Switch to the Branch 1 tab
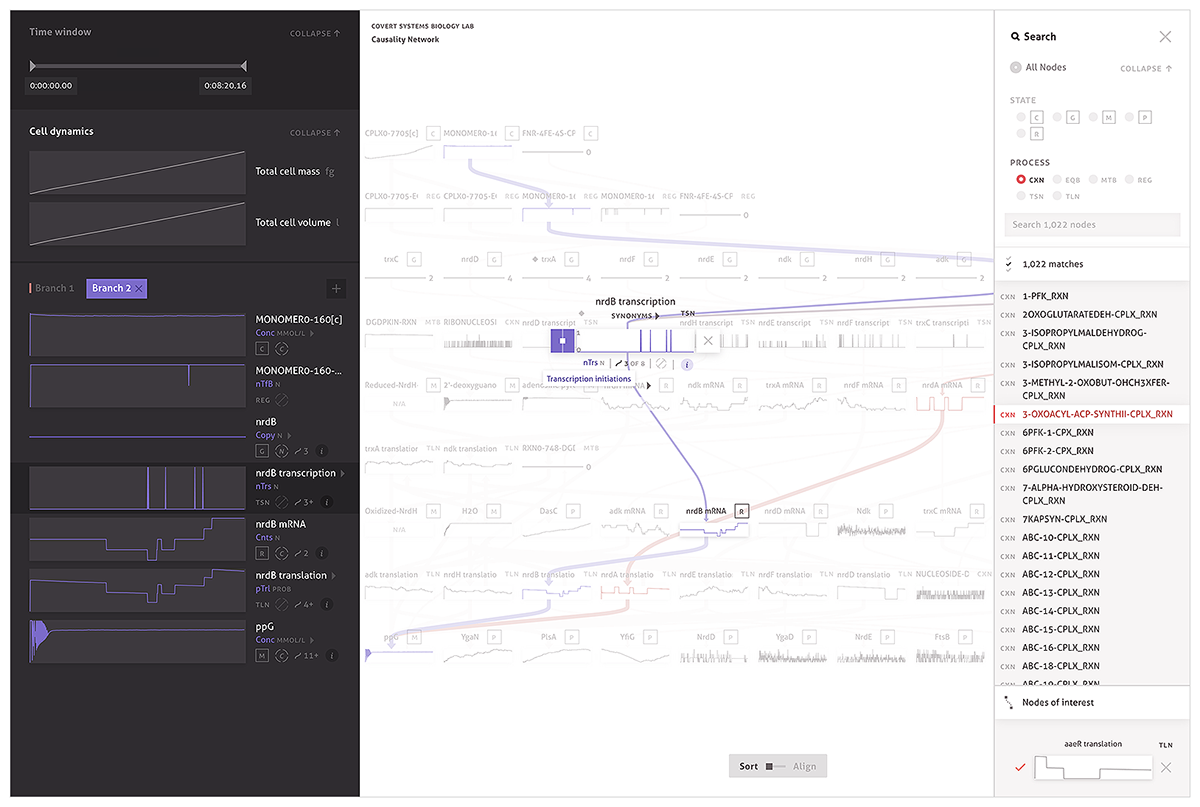 tap(54, 289)
